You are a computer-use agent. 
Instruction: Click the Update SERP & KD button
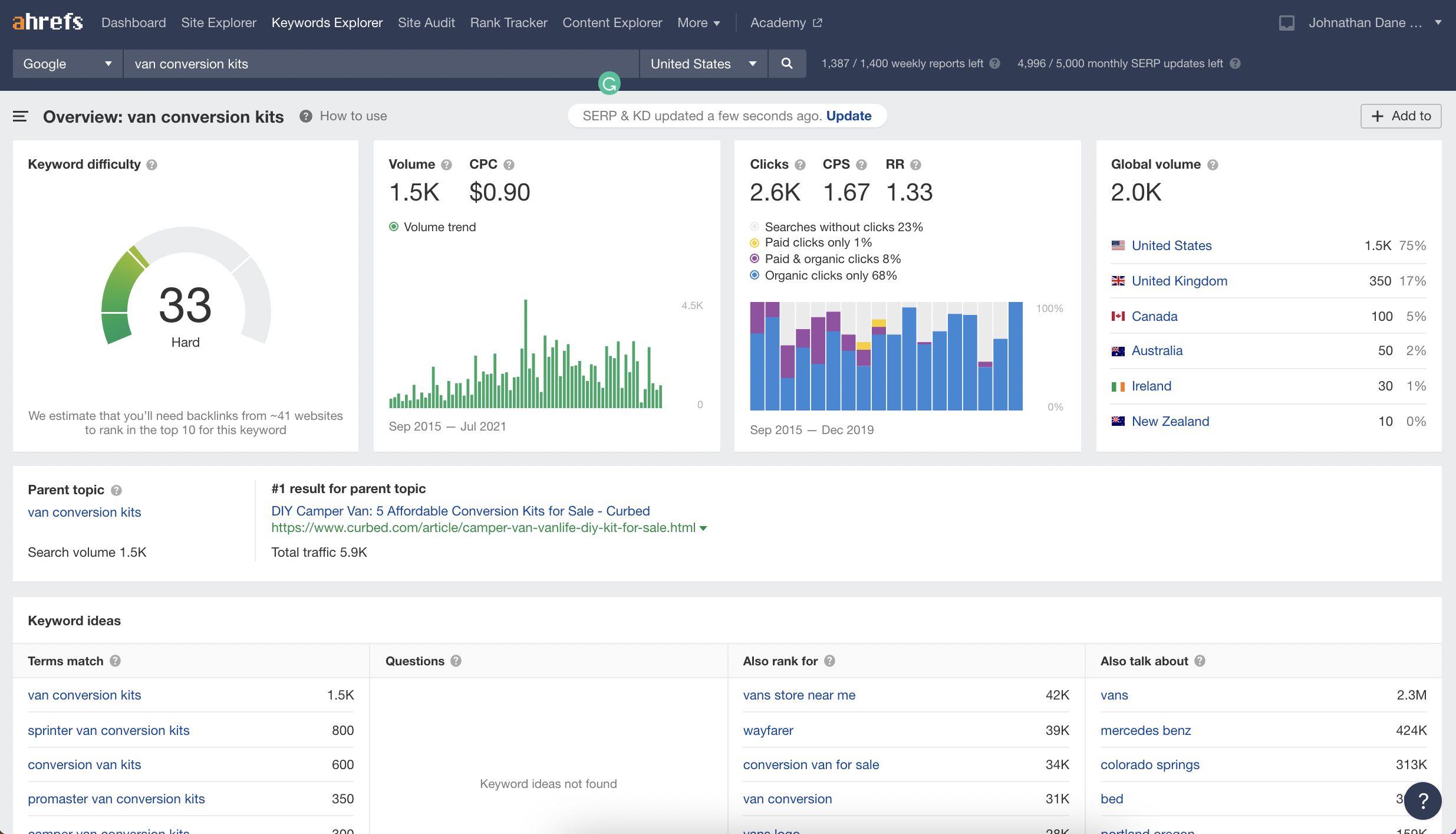click(848, 116)
